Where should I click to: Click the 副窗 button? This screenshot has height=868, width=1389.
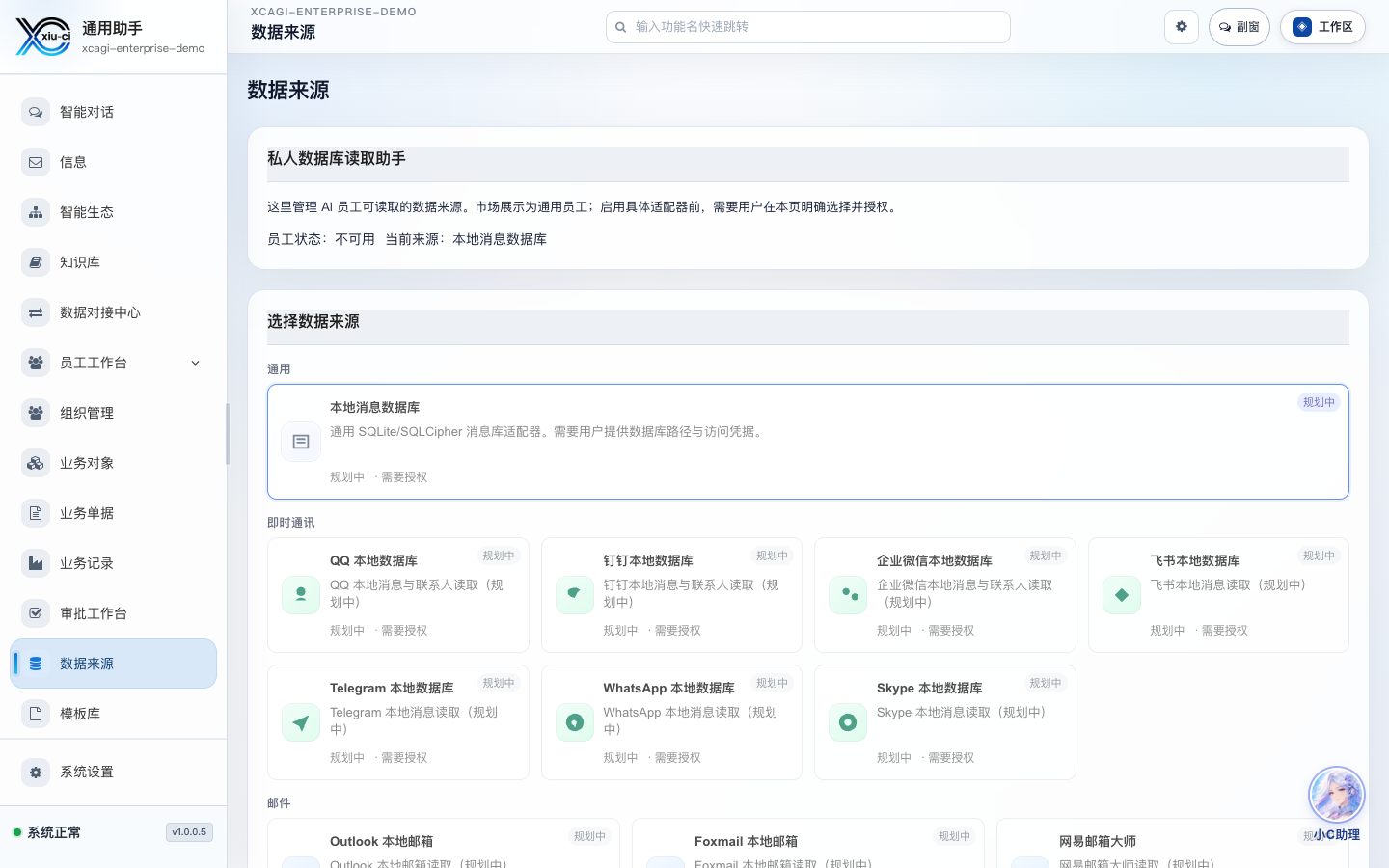coord(1239,27)
